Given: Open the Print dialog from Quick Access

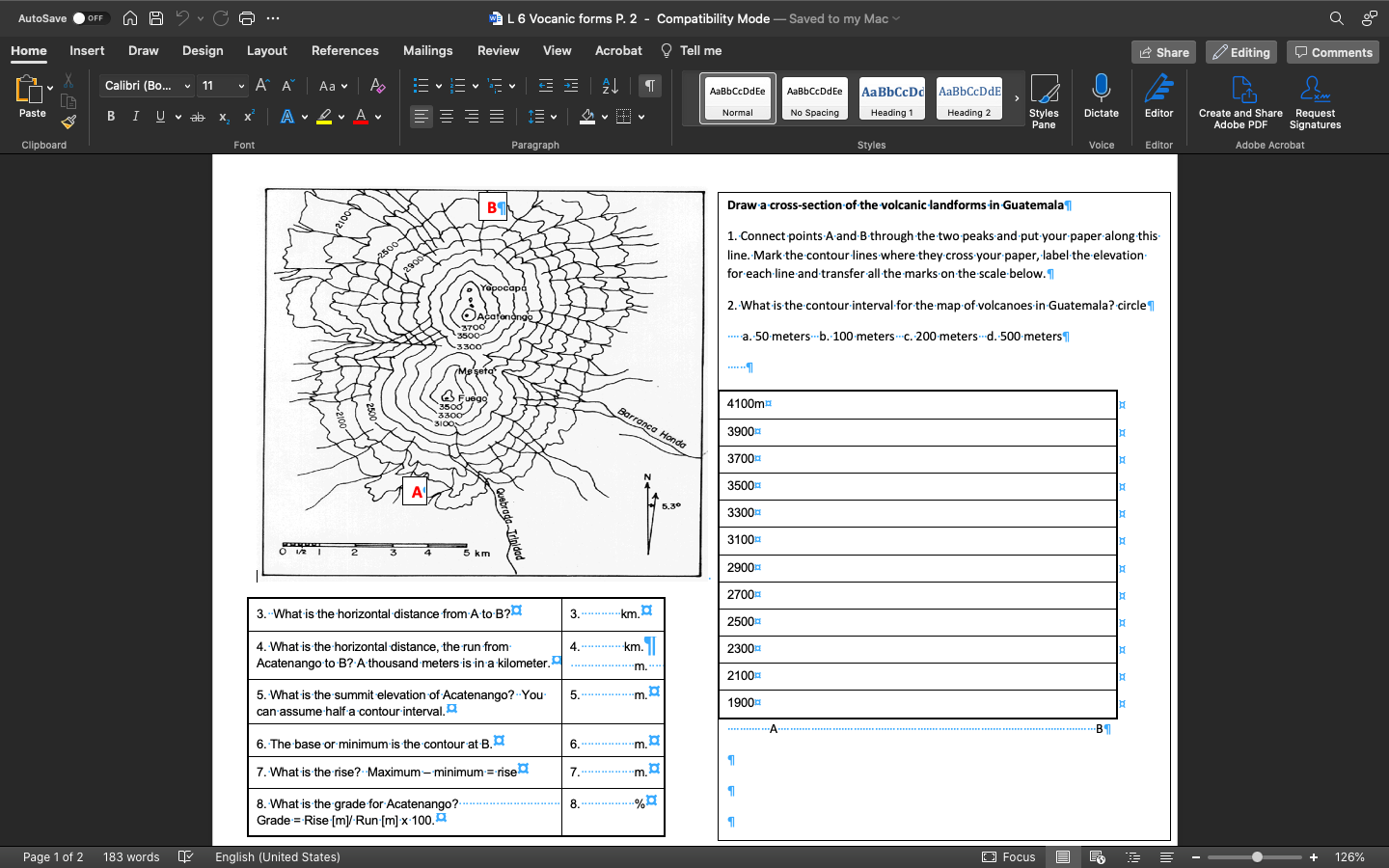Looking at the screenshot, I should [x=249, y=16].
